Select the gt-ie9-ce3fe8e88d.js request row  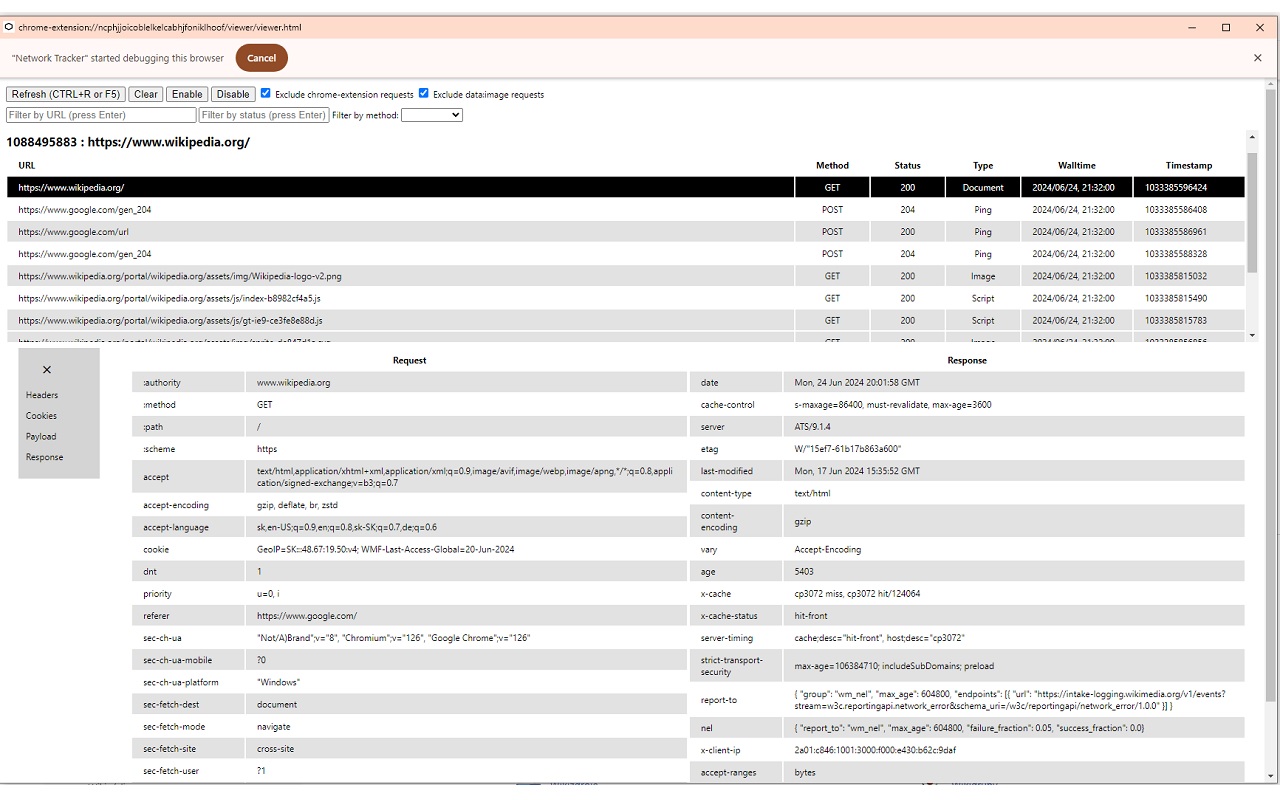626,320
